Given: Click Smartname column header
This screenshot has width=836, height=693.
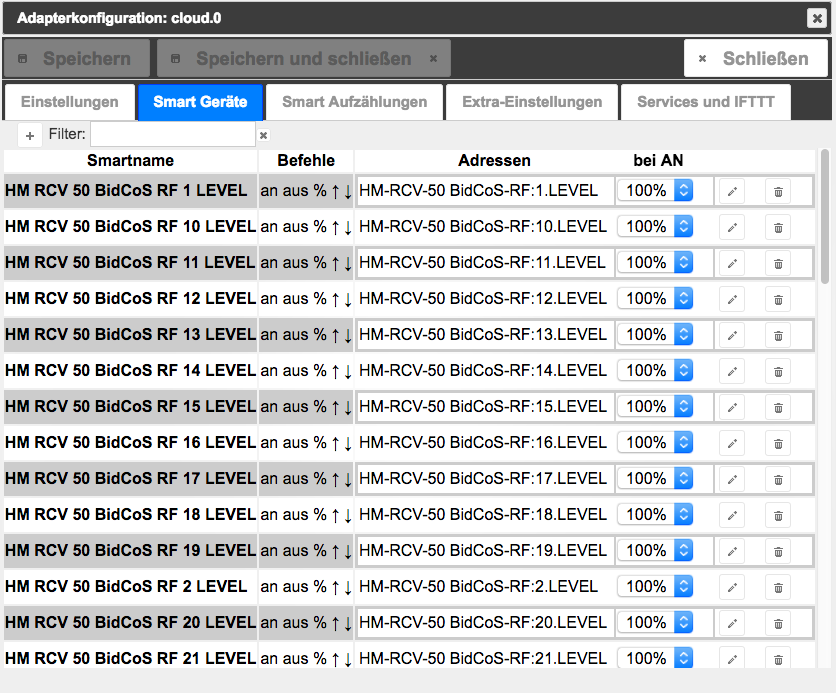Looking at the screenshot, I should tap(131, 160).
